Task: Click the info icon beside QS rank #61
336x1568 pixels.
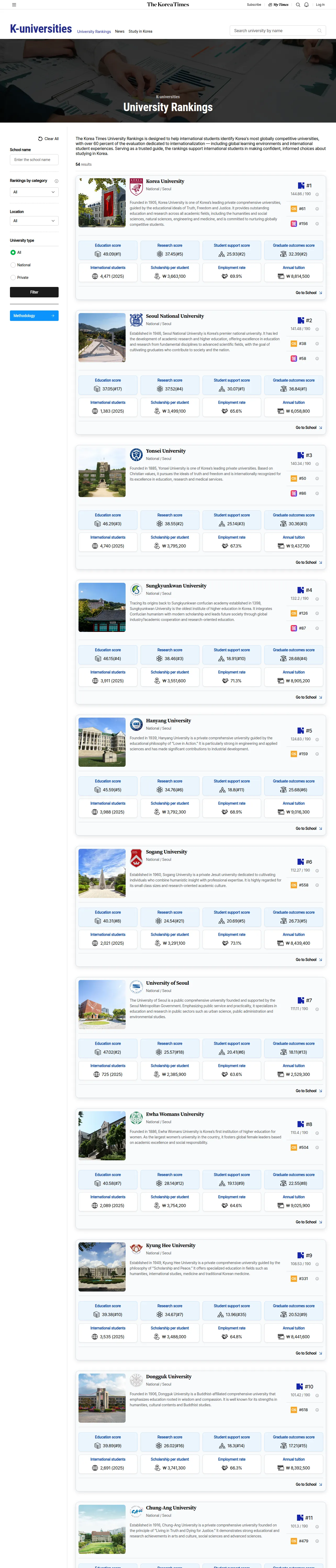Action: 317,209
